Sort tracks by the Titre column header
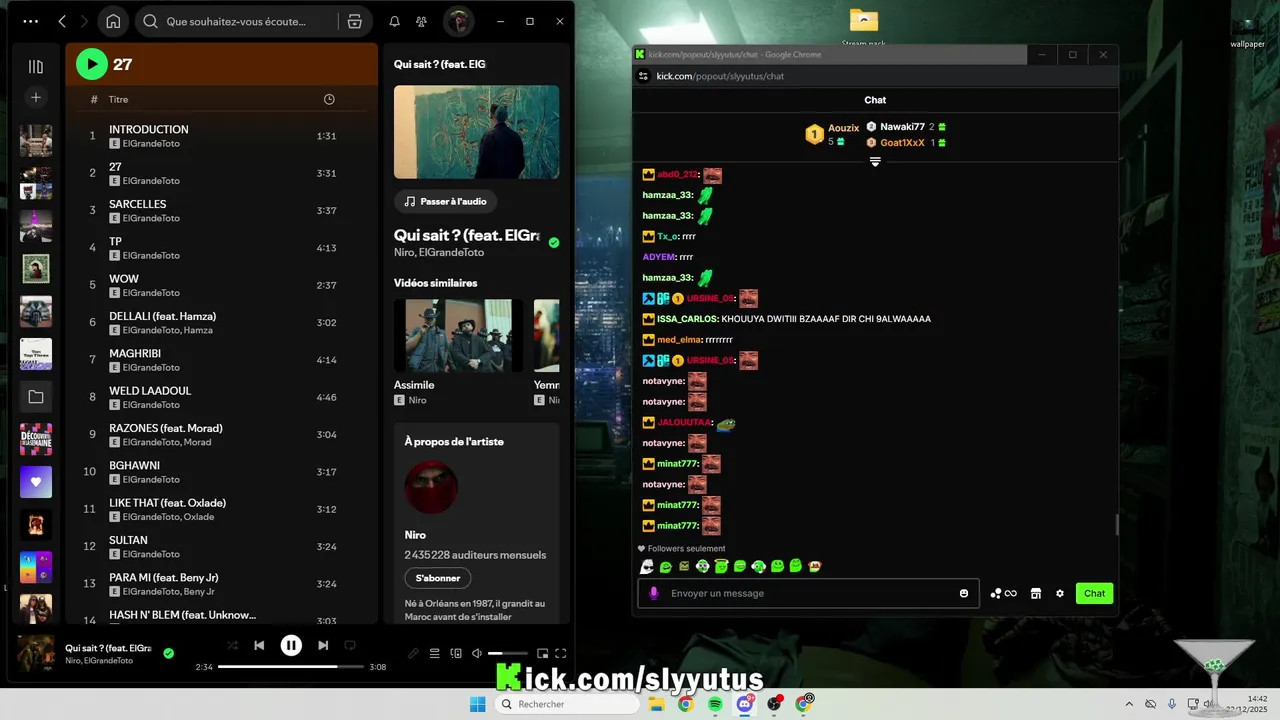Viewport: 1280px width, 720px height. point(119,99)
